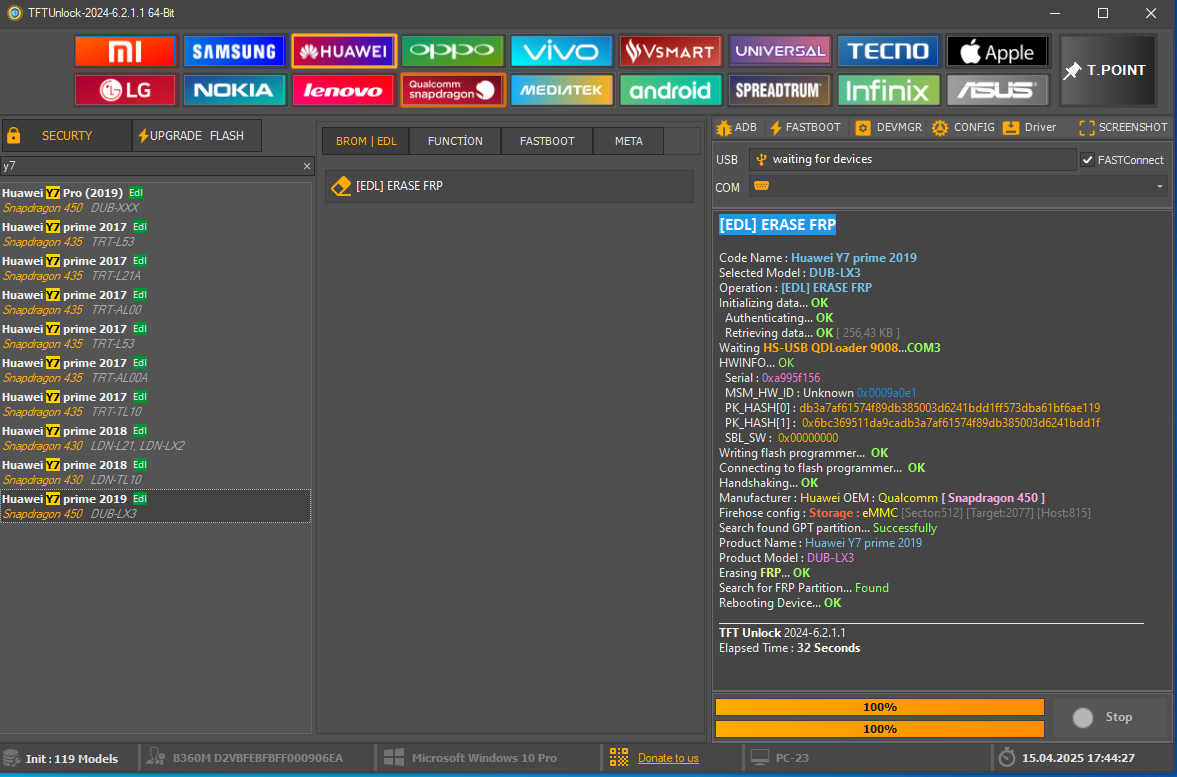1177x777 pixels.
Task: Select the Android brand tile
Action: pyautogui.click(x=670, y=90)
